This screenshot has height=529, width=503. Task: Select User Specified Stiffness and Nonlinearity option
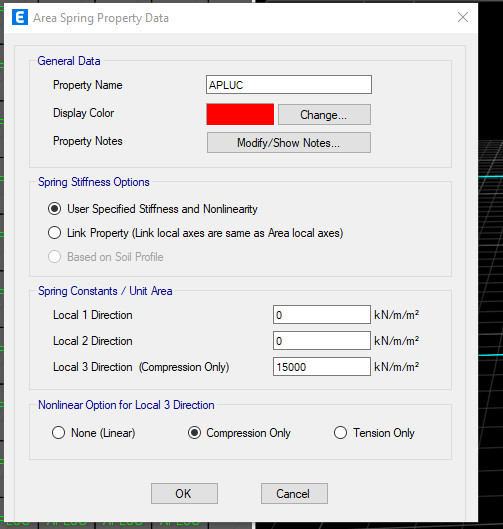click(x=54, y=209)
